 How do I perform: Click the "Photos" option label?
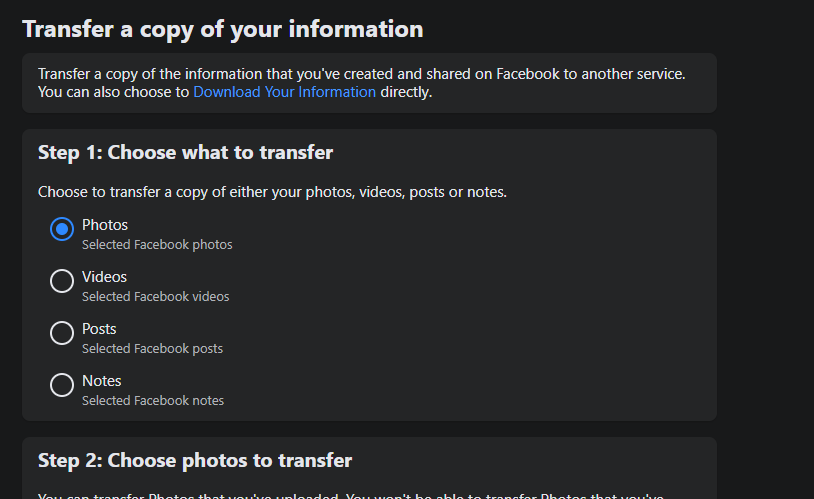105,225
